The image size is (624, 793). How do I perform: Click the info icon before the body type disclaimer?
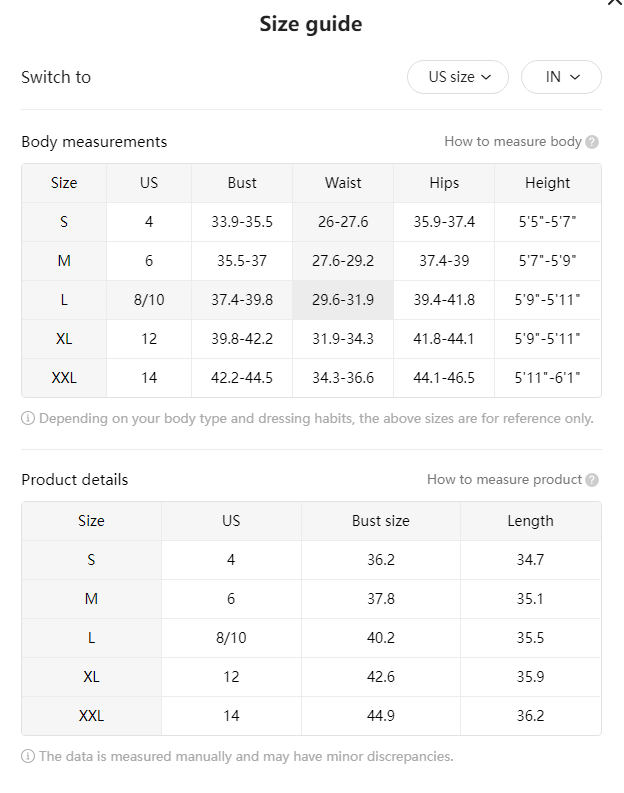[x=28, y=418]
